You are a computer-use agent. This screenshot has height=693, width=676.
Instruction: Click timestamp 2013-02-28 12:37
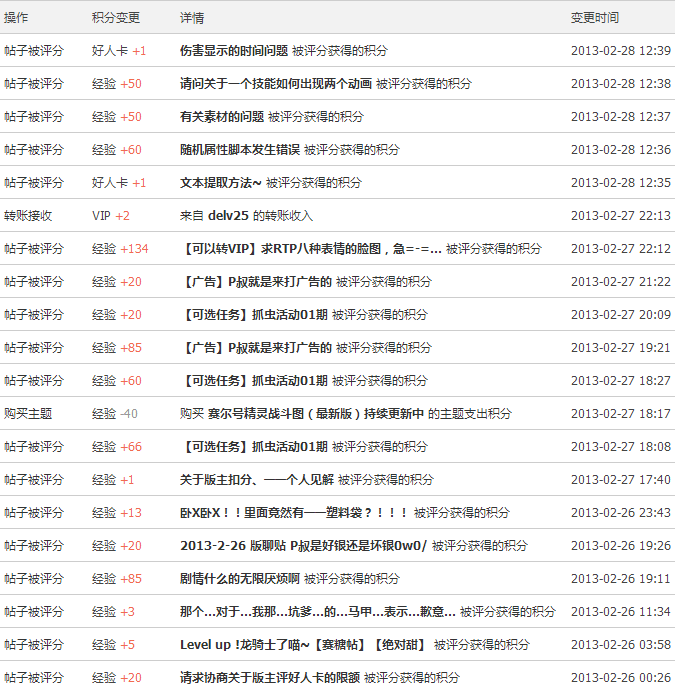pyautogui.click(x=621, y=117)
